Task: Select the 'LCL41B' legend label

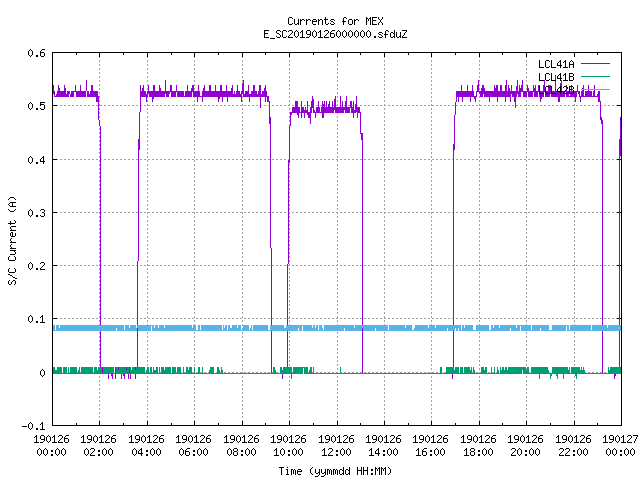Action: [556, 77]
